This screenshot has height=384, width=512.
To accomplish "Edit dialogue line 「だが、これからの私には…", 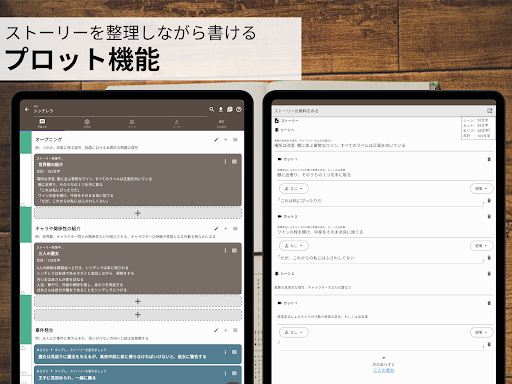I will tap(380, 258).
